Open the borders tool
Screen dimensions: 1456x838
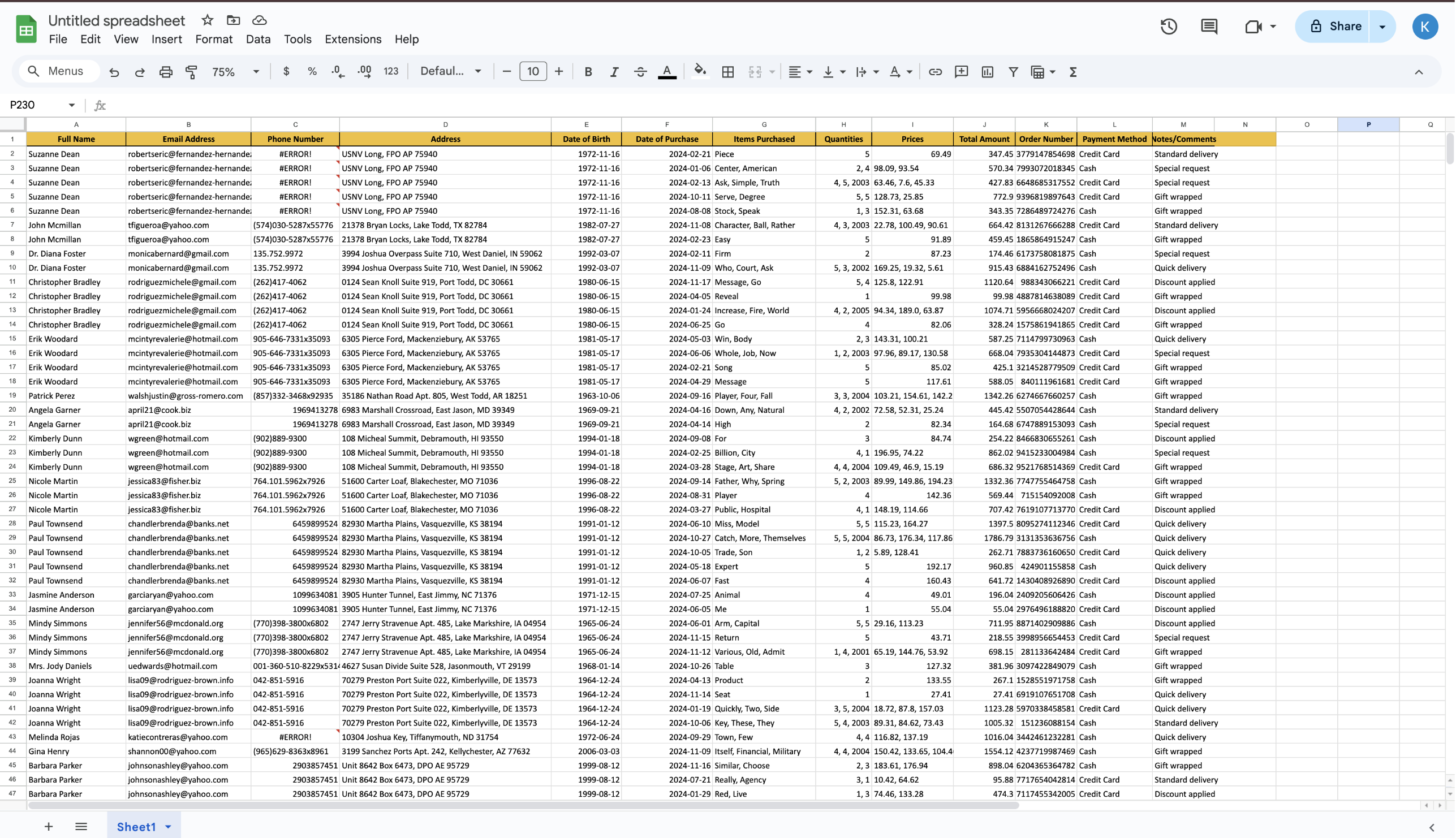pyautogui.click(x=727, y=71)
